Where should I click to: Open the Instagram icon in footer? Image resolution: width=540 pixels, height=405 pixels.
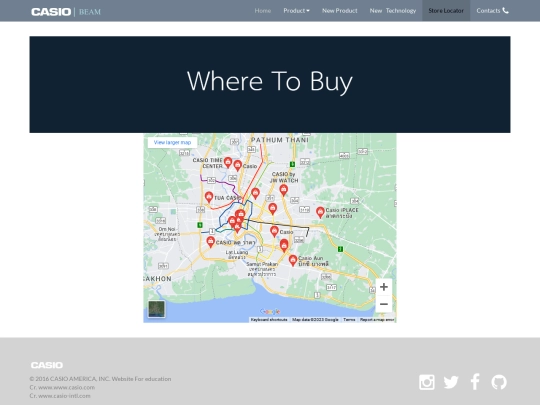[427, 382]
